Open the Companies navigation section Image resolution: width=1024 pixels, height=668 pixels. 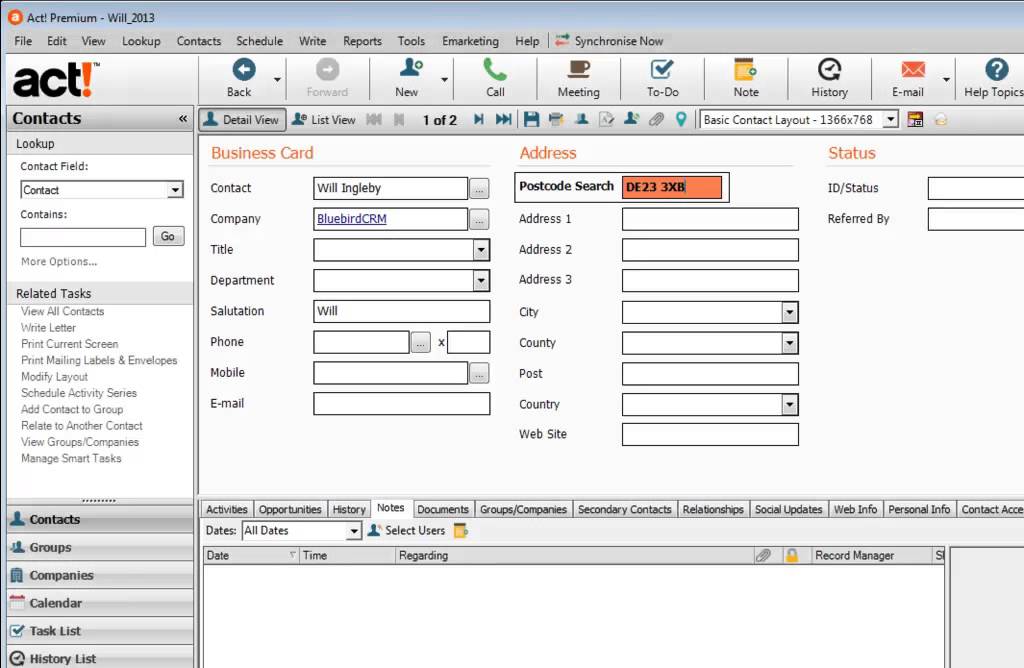pos(100,575)
